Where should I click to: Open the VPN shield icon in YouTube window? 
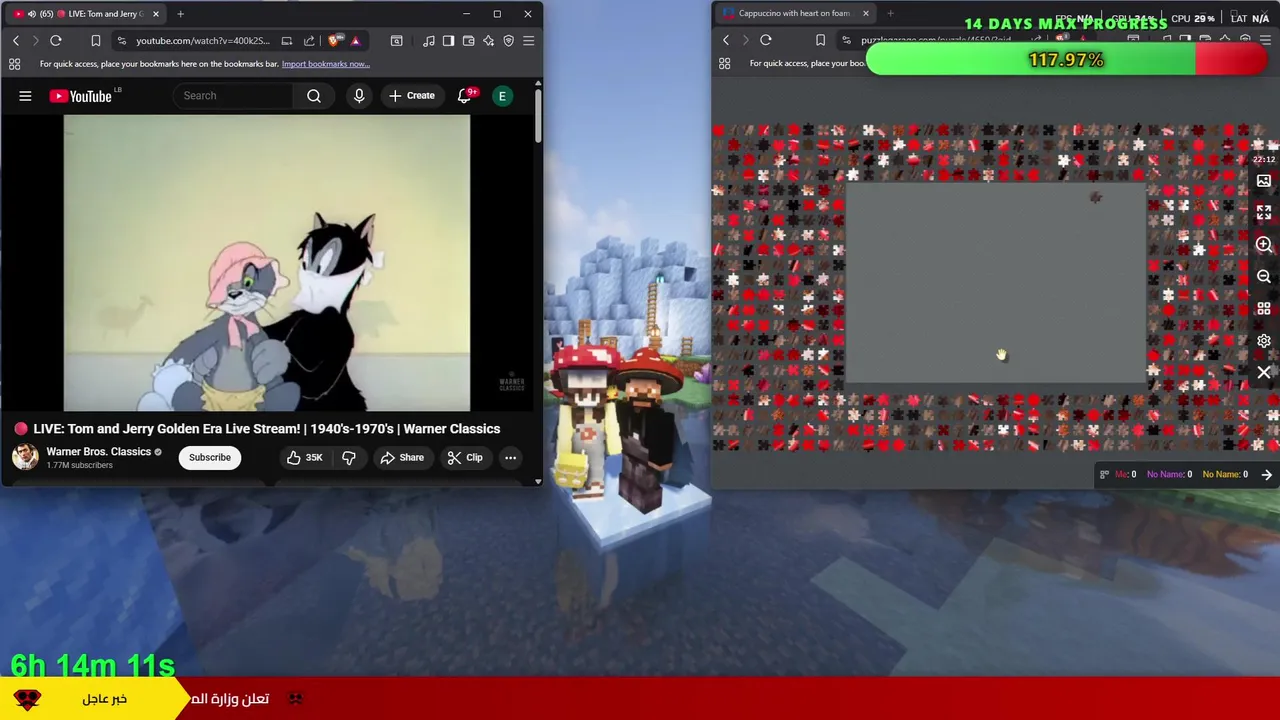[508, 40]
